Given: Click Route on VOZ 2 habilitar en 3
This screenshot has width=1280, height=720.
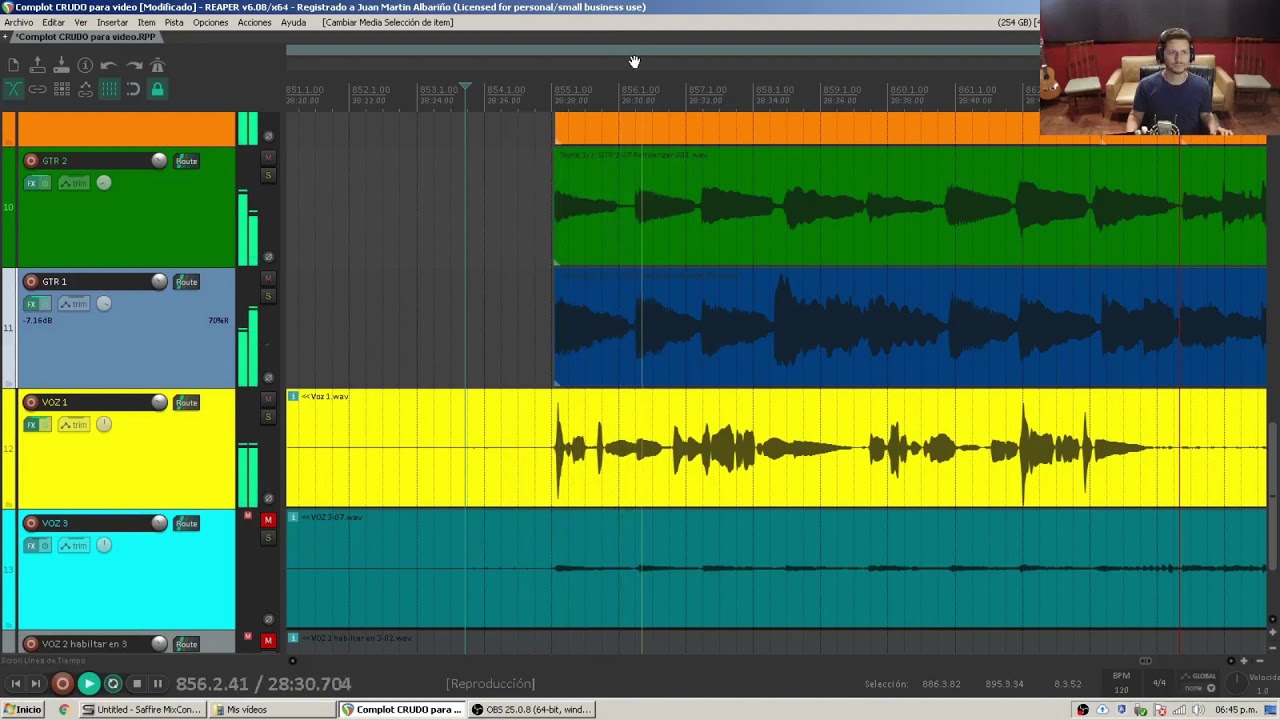Looking at the screenshot, I should [187, 644].
